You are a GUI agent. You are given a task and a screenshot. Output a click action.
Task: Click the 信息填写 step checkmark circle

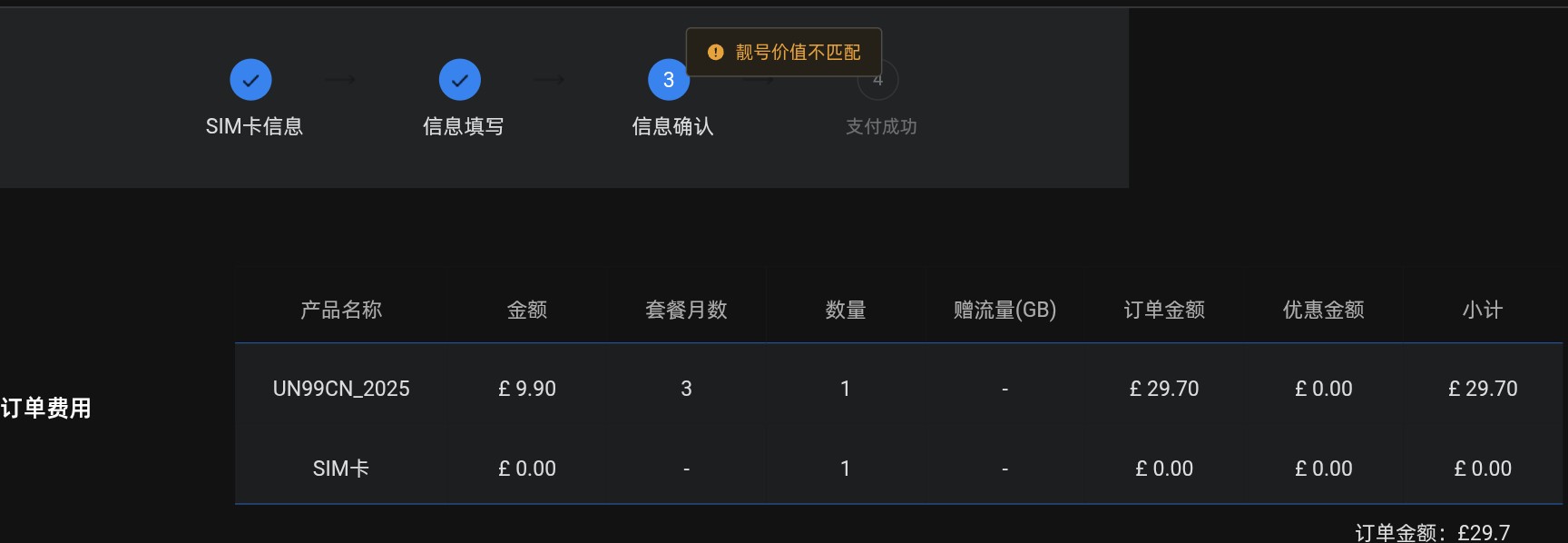point(460,80)
